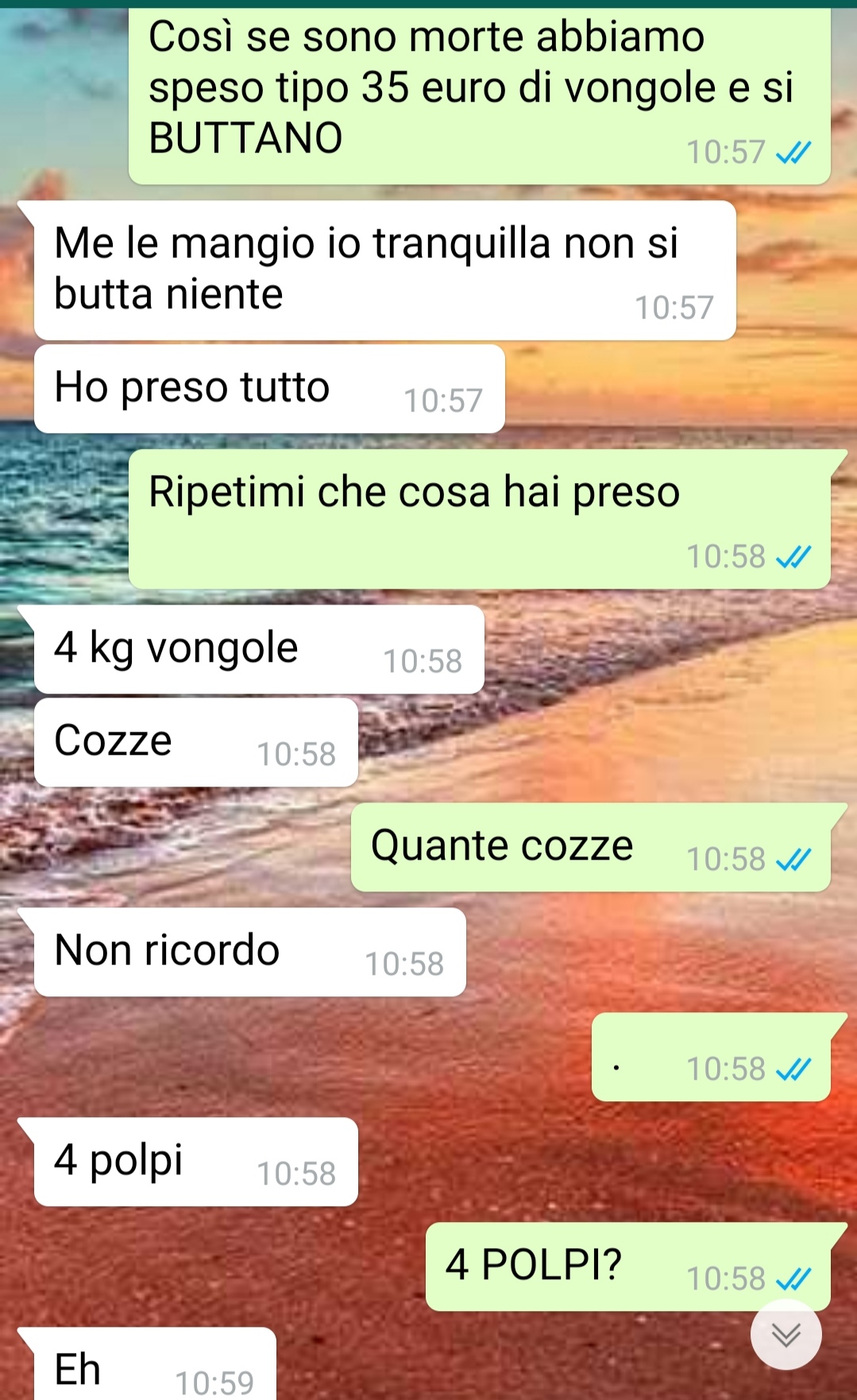The width and height of the screenshot is (857, 1400).
Task: Tap read ticks on '4 POLPI?' message
Action: [793, 1278]
